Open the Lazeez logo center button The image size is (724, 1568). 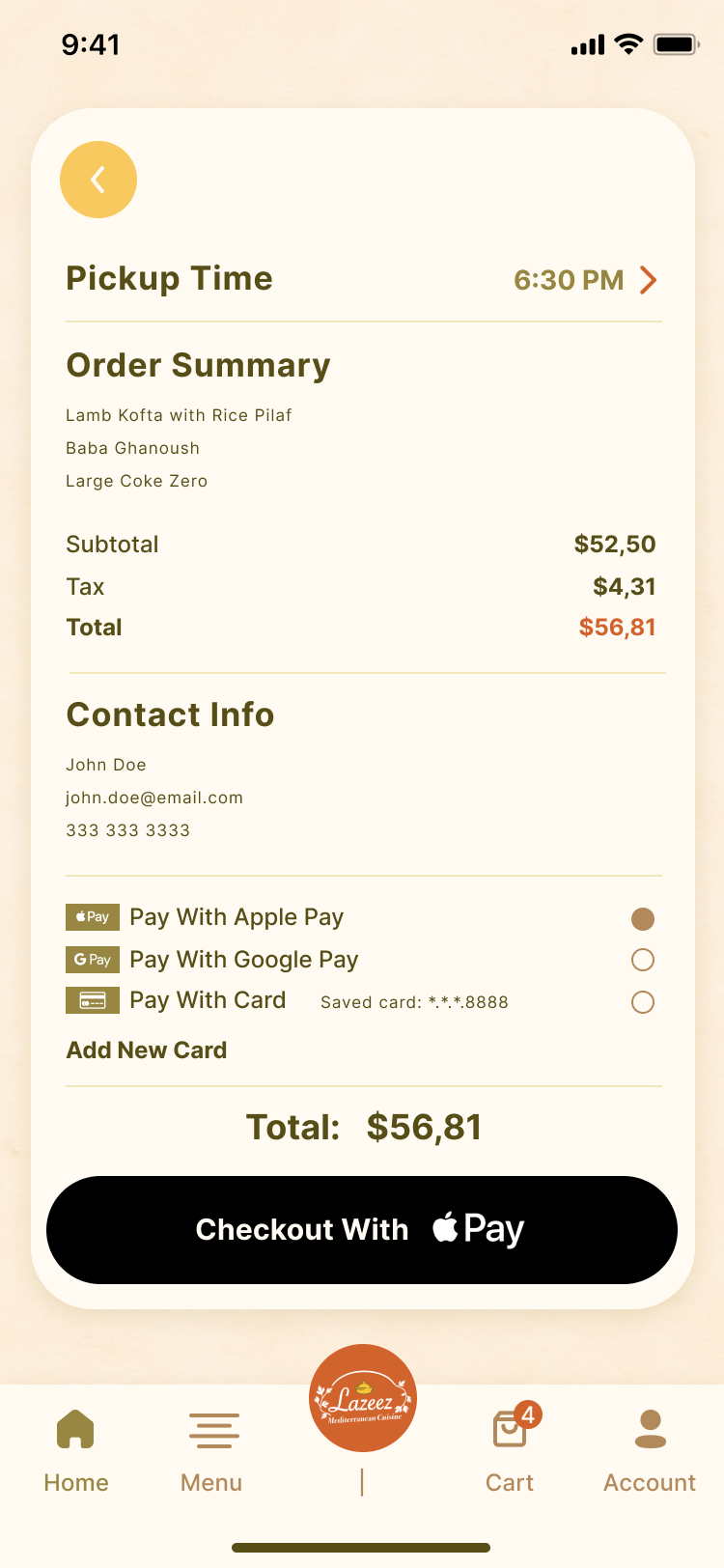[x=363, y=1397]
